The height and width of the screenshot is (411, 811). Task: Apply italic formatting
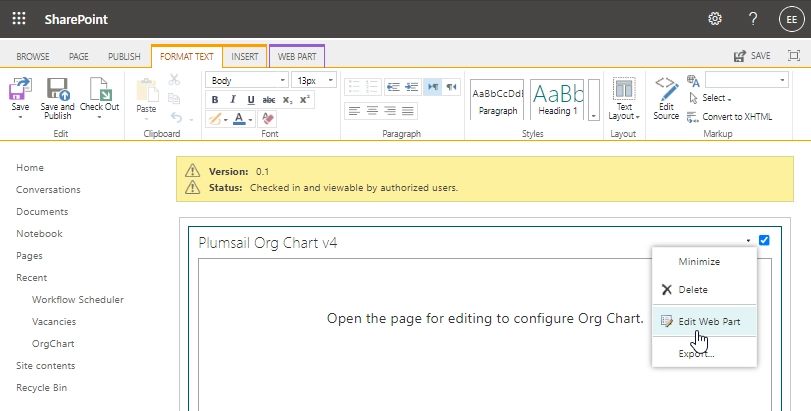[x=233, y=100]
